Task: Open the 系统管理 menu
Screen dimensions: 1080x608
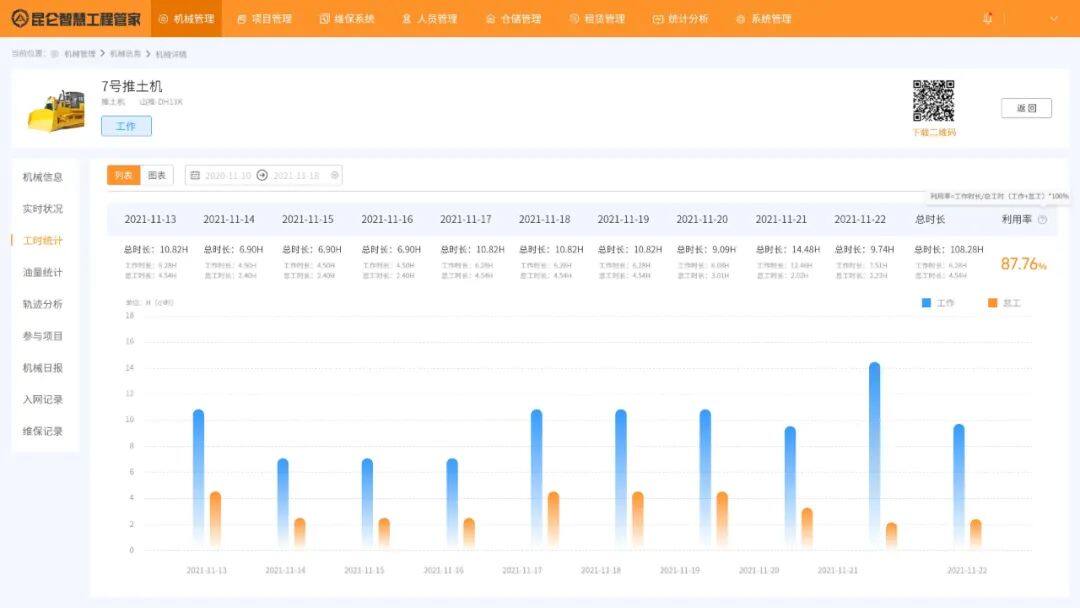Action: click(764, 19)
